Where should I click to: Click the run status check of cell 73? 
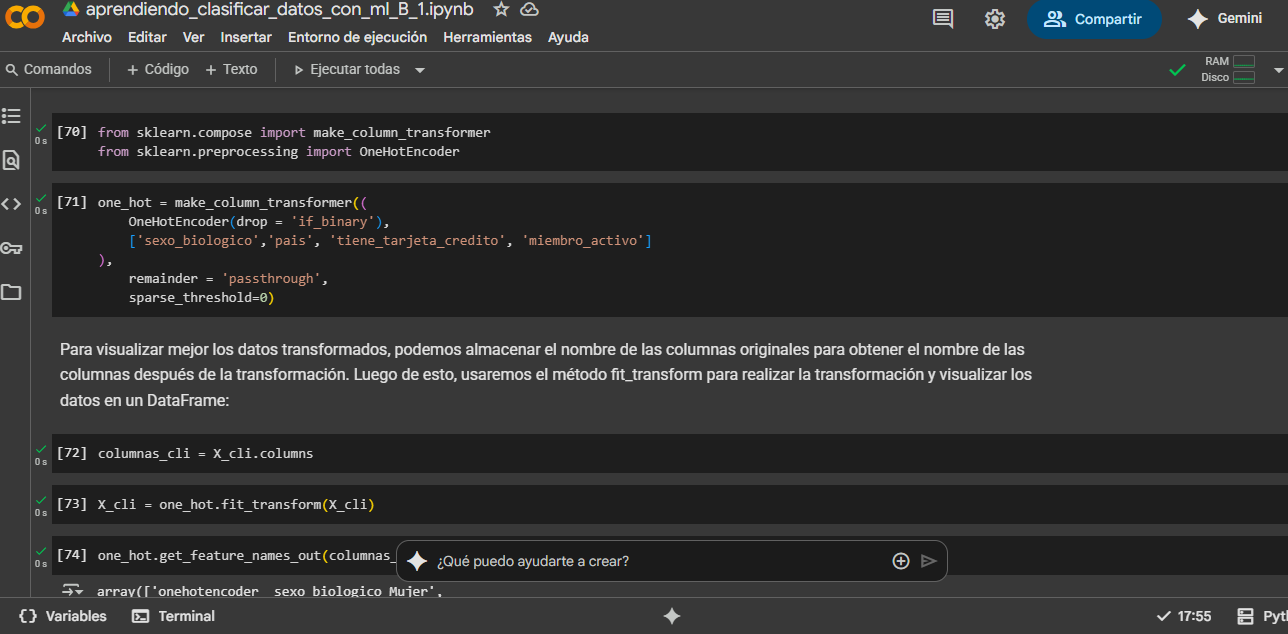40,501
